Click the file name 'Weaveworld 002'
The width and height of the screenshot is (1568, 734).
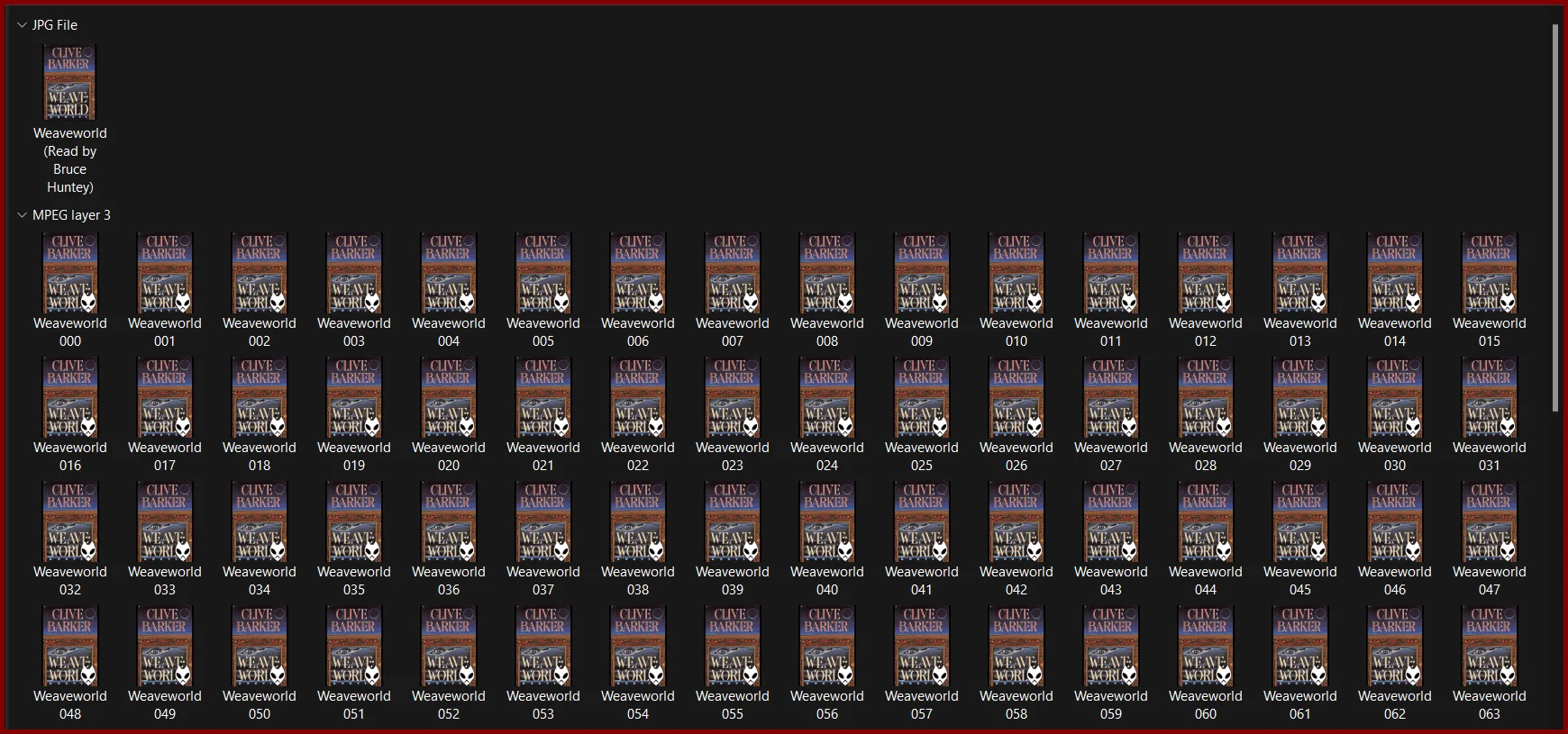[x=260, y=332]
